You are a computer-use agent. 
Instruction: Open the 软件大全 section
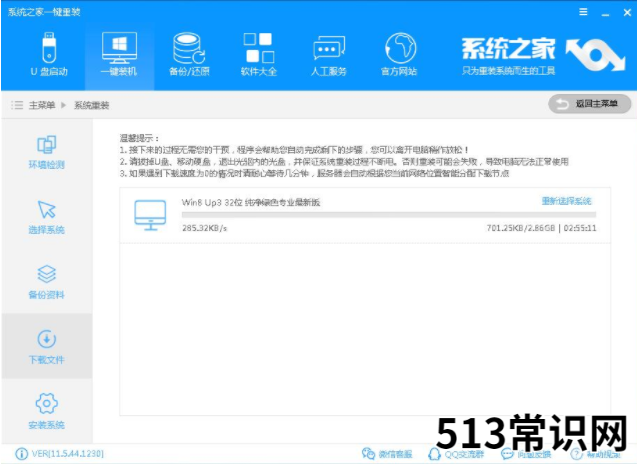[259, 54]
